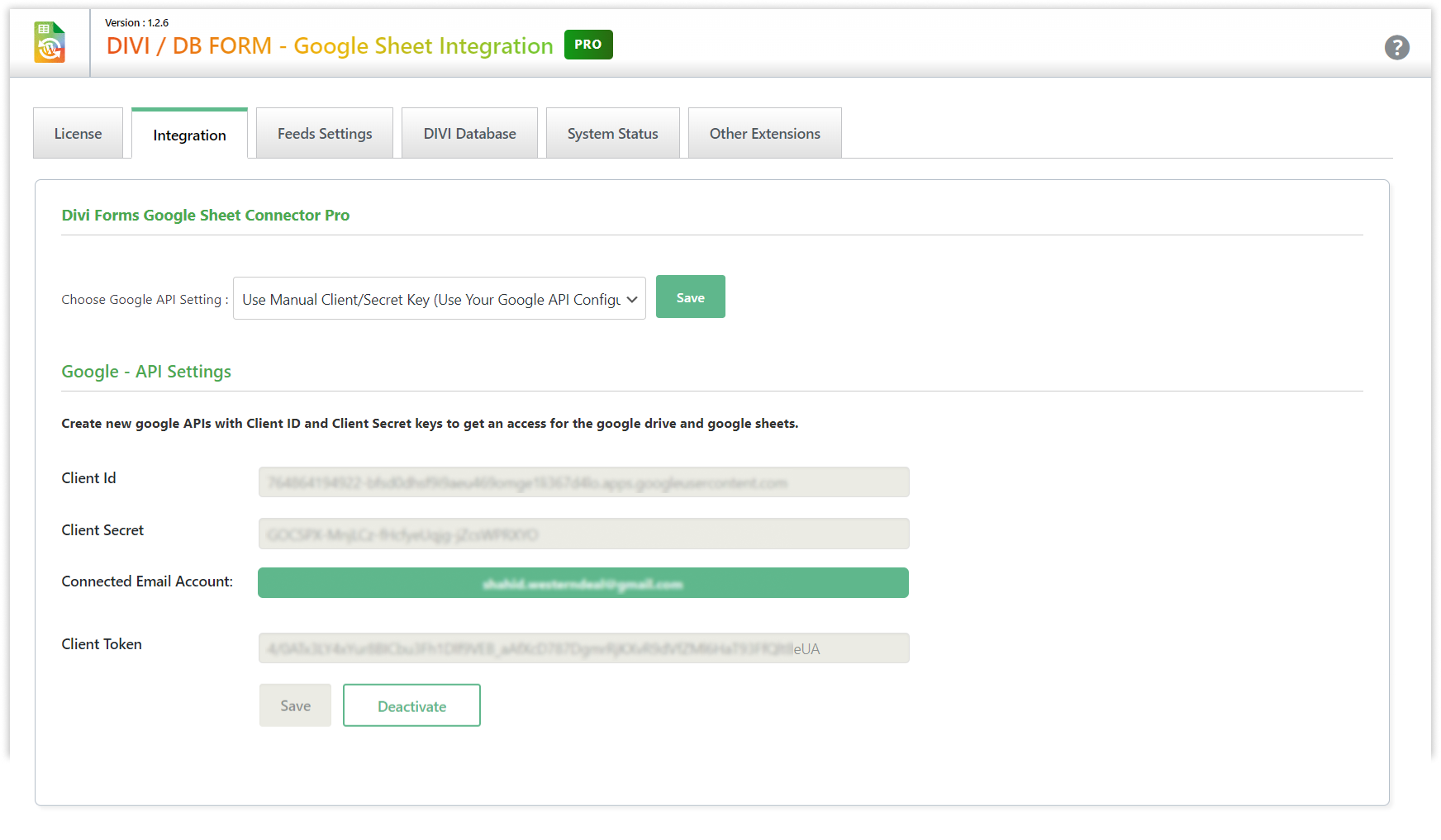Click the Google - API Settings heading
Viewport: 1441px width, 840px height.
pyautogui.click(x=146, y=372)
